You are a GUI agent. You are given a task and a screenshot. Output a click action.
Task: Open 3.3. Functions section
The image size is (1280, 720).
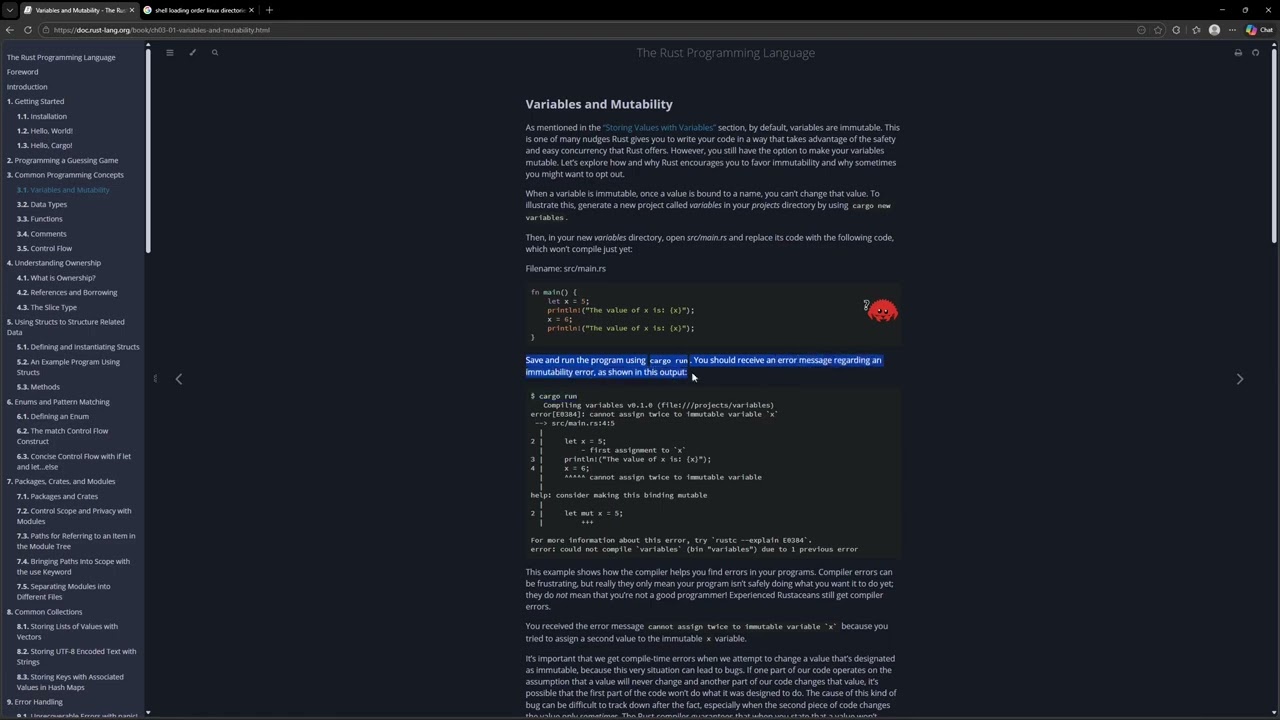click(40, 219)
